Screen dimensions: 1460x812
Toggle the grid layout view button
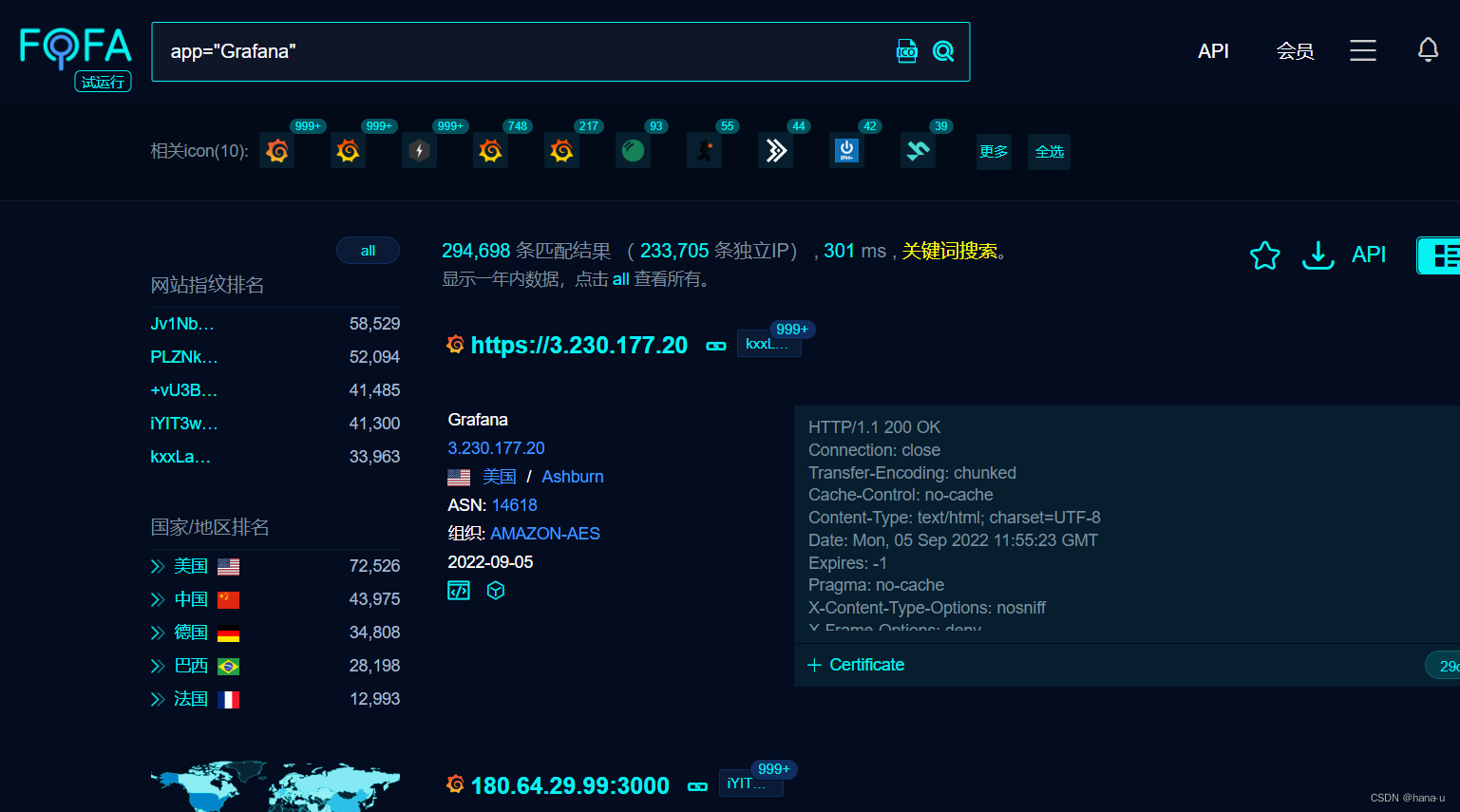(1439, 255)
